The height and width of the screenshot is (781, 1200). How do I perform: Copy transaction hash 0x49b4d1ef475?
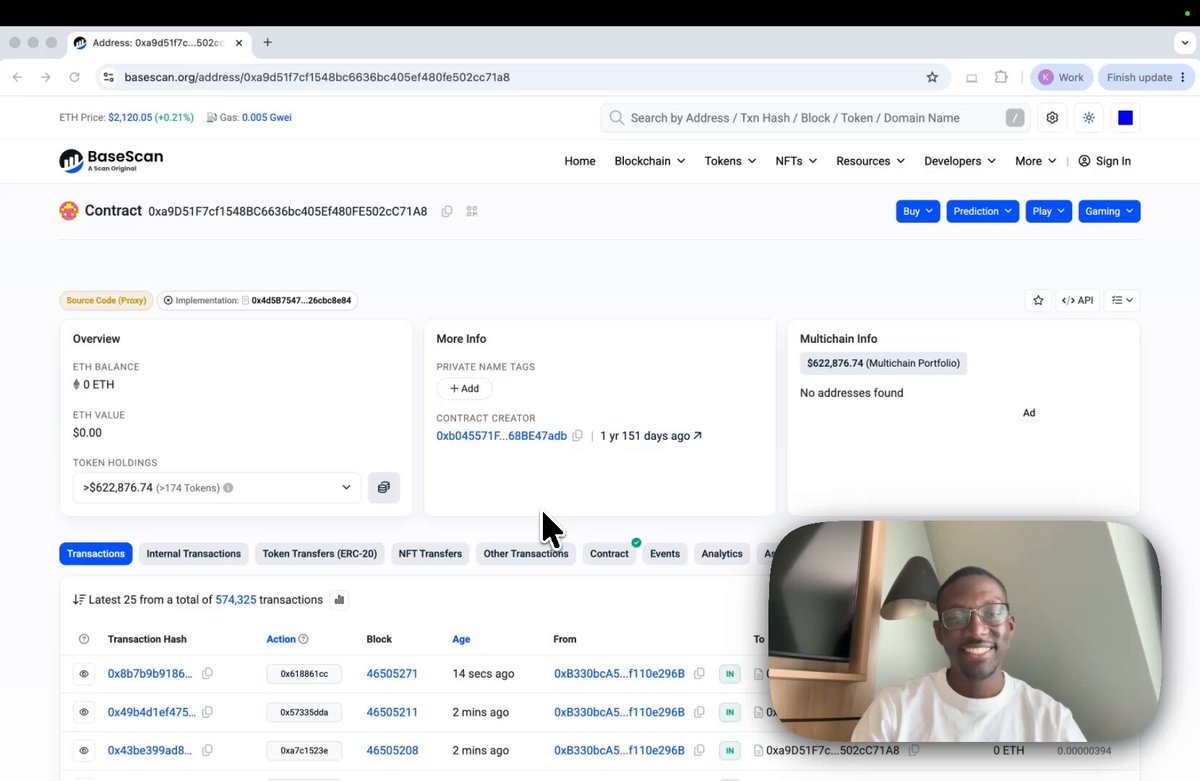pyautogui.click(x=207, y=712)
